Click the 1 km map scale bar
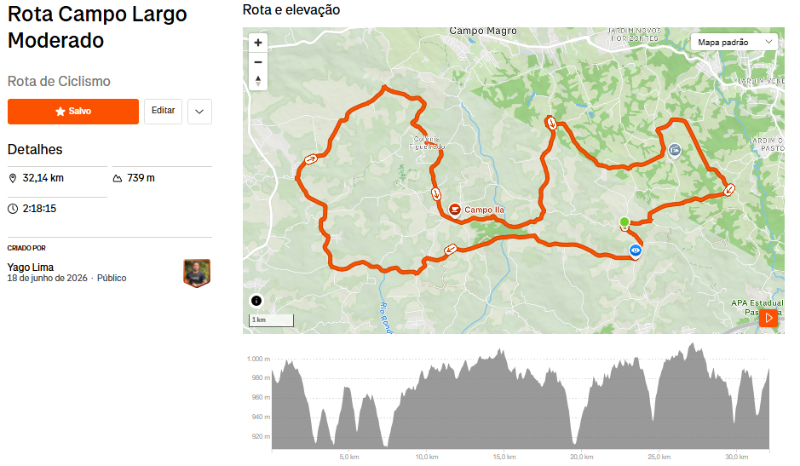 (271, 320)
